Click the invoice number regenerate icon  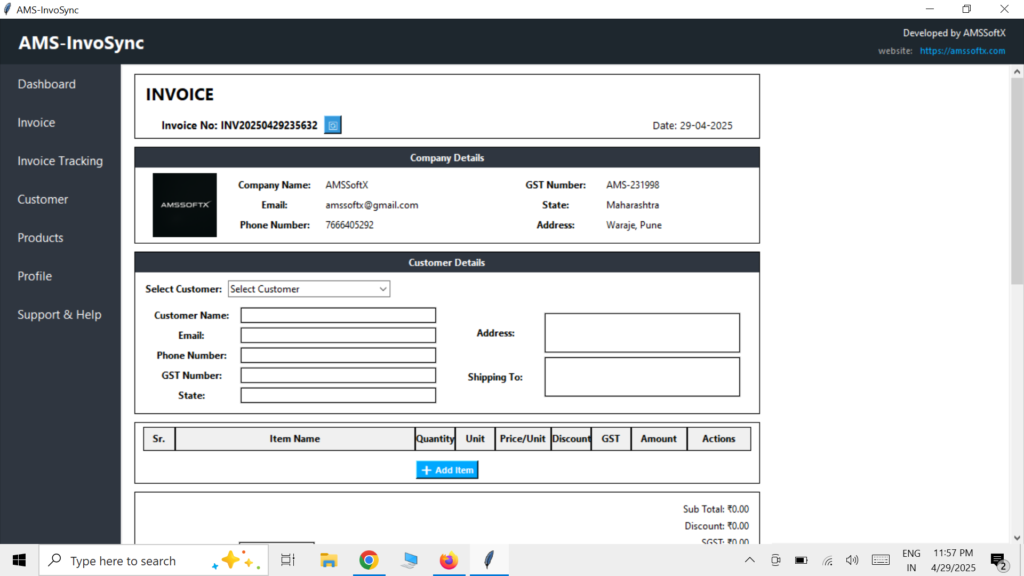point(332,125)
